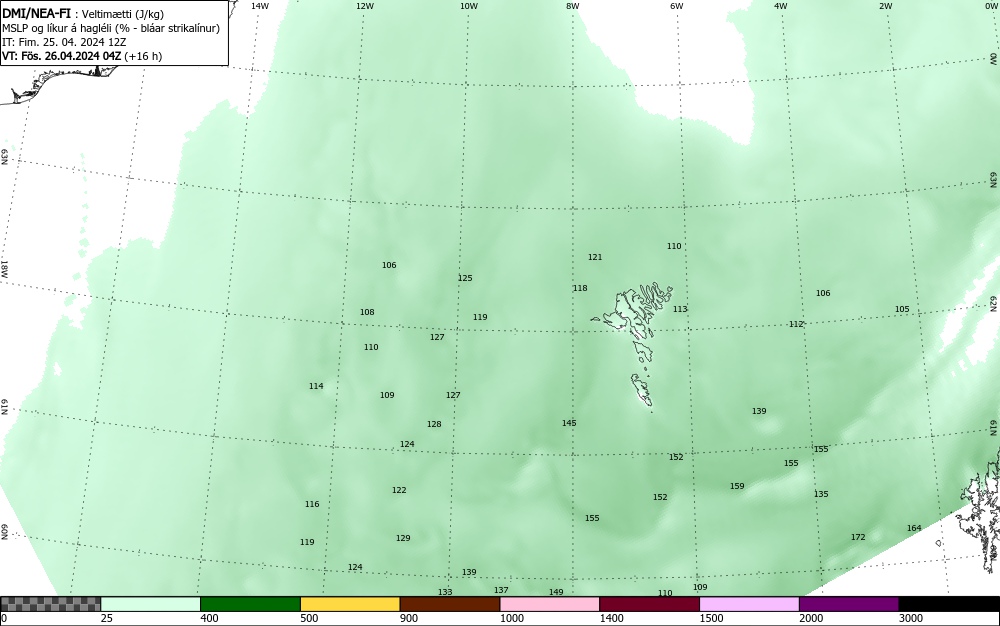Viewport: 1000px width, 626px height.
Task: Click the 18W label on the map edge
Action: coord(5,269)
